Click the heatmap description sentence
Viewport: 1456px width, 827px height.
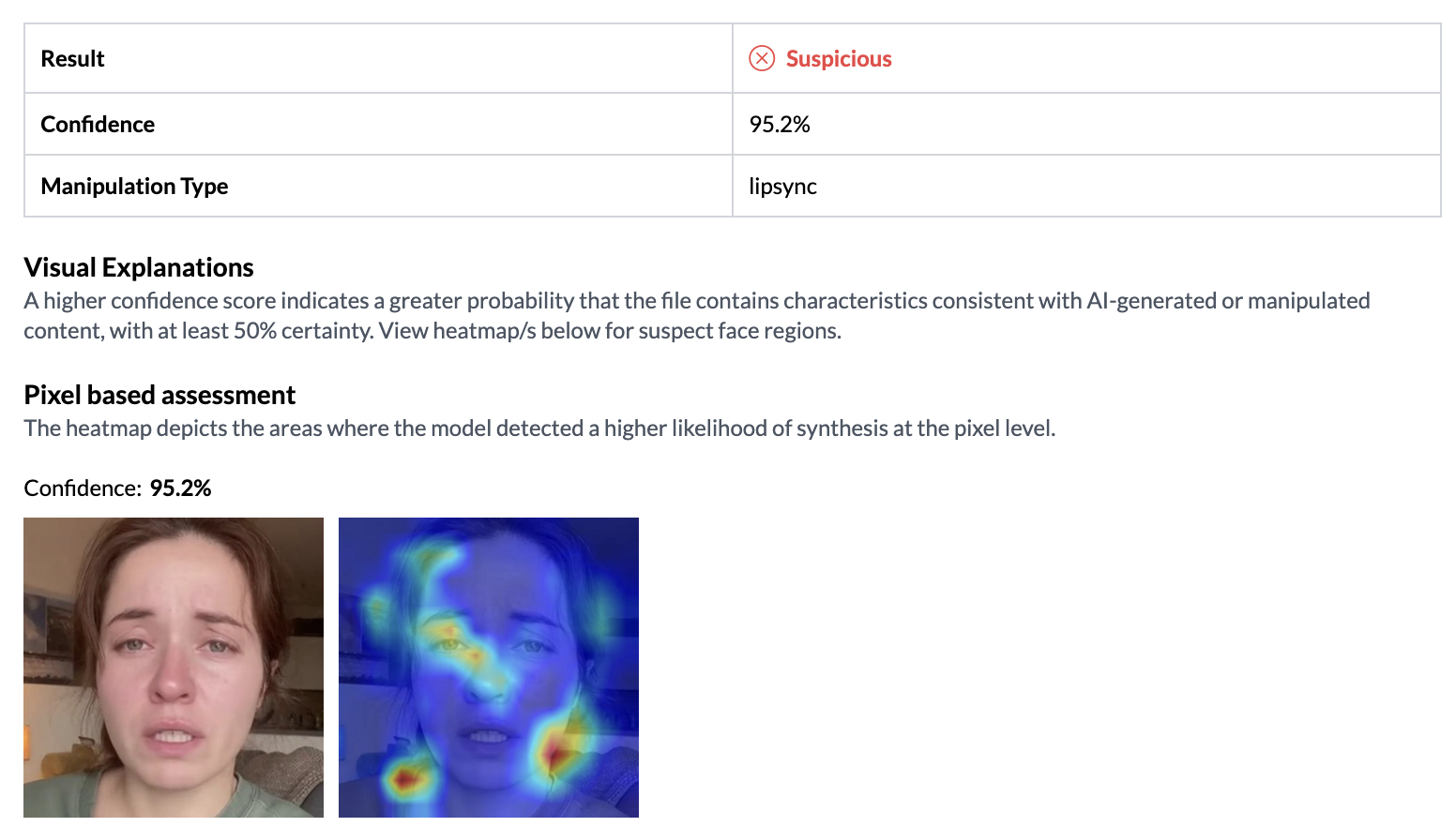pos(539,429)
